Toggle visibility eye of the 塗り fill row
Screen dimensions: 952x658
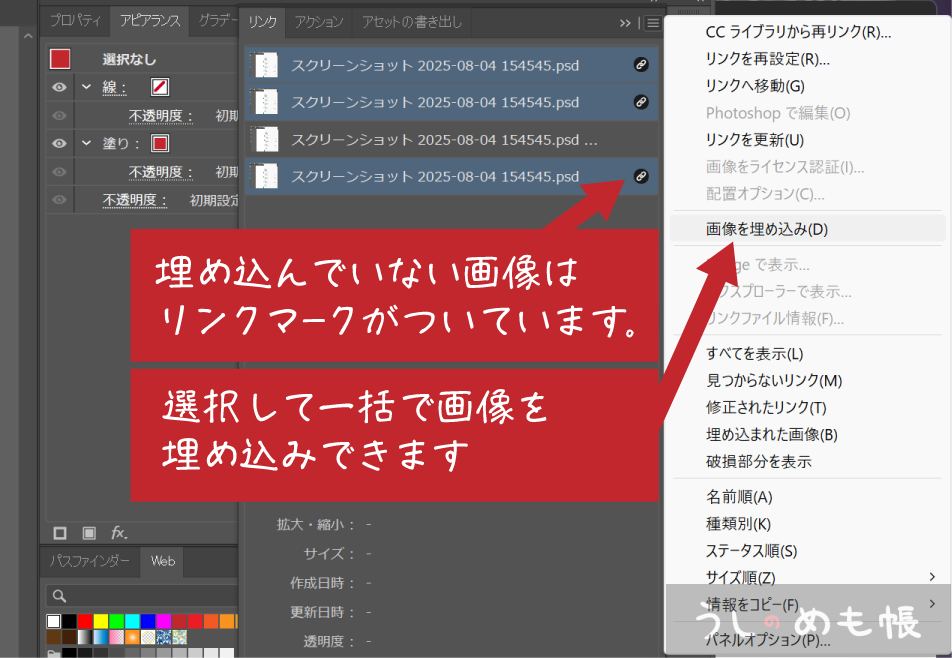pyautogui.click(x=60, y=143)
